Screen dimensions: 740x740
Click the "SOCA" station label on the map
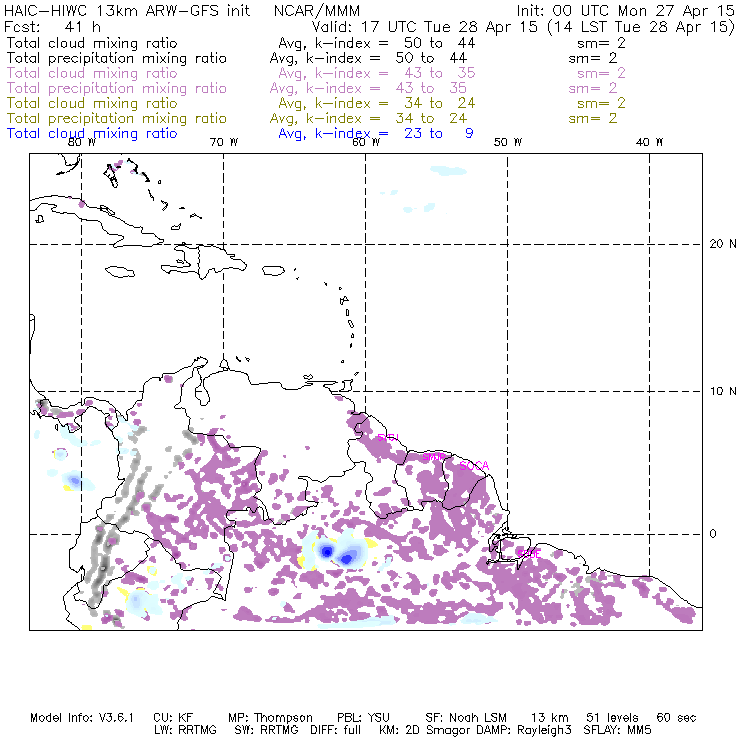click(x=474, y=466)
